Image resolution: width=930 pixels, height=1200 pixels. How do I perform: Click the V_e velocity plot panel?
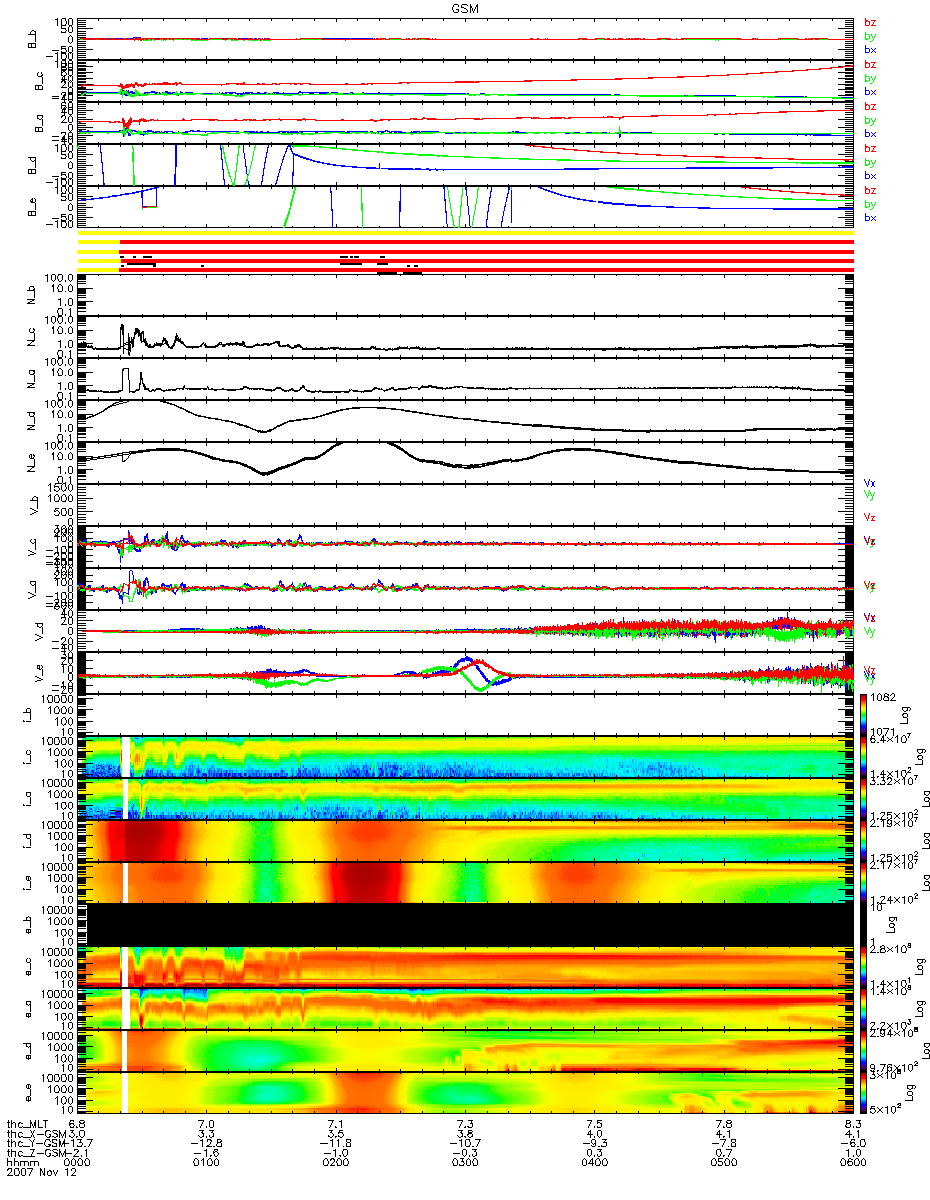(x=464, y=672)
